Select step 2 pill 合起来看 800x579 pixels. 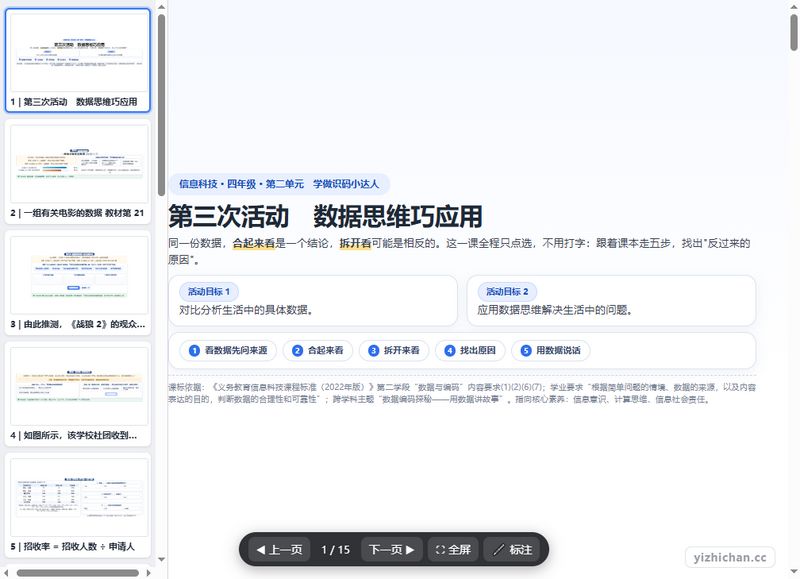pyautogui.click(x=317, y=350)
